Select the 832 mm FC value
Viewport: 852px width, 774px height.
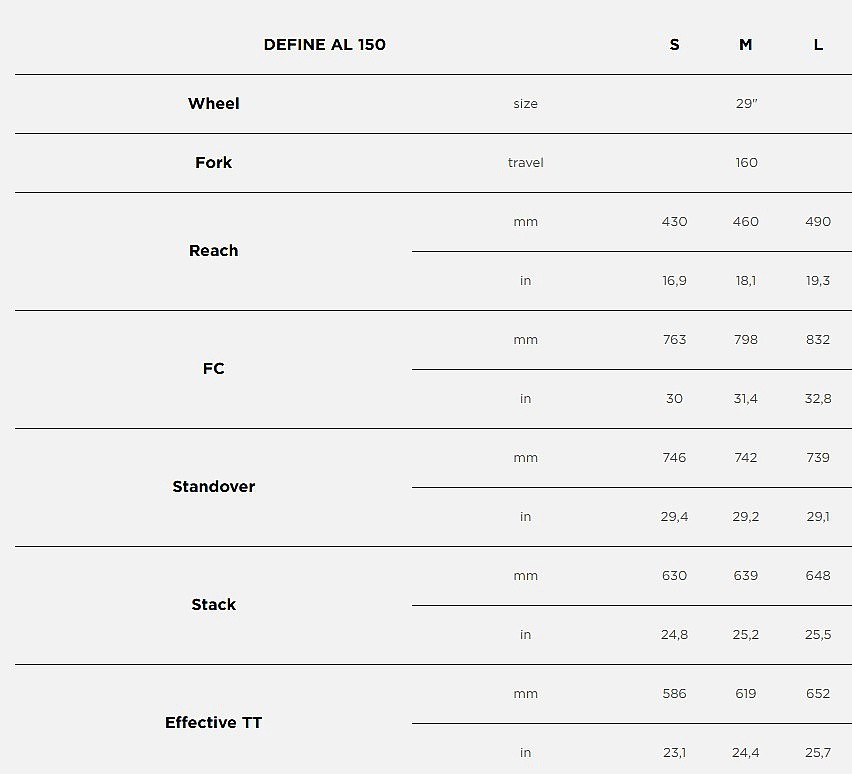pos(817,339)
